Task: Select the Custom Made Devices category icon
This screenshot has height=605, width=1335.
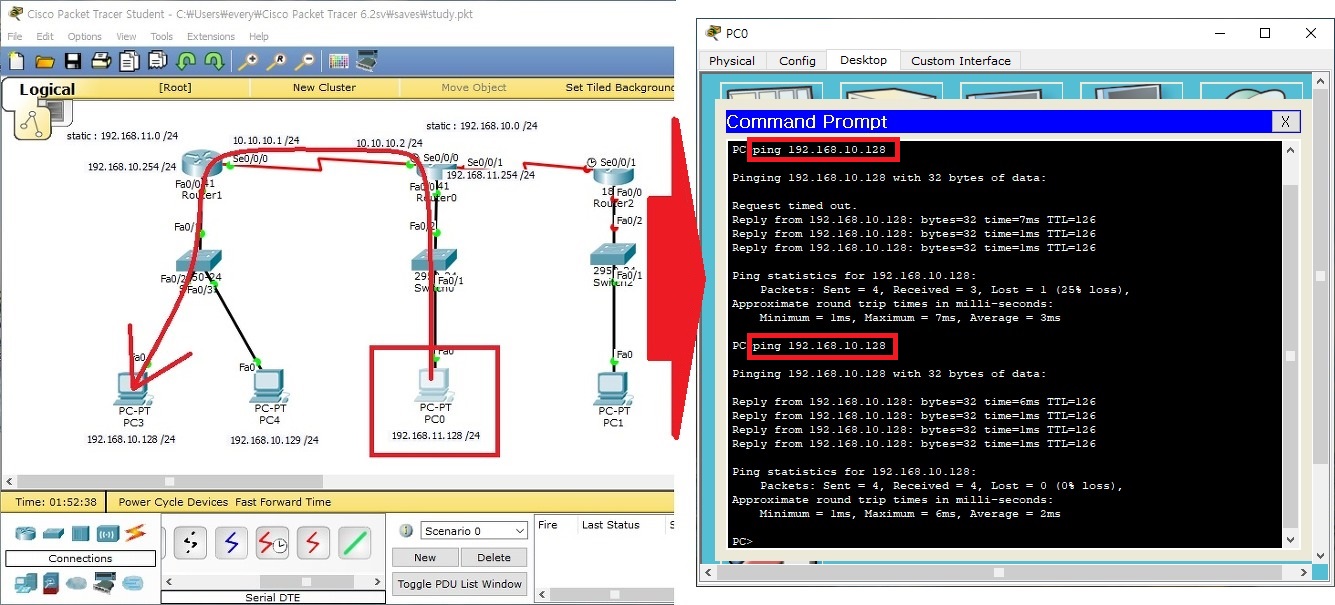Action: point(104,582)
